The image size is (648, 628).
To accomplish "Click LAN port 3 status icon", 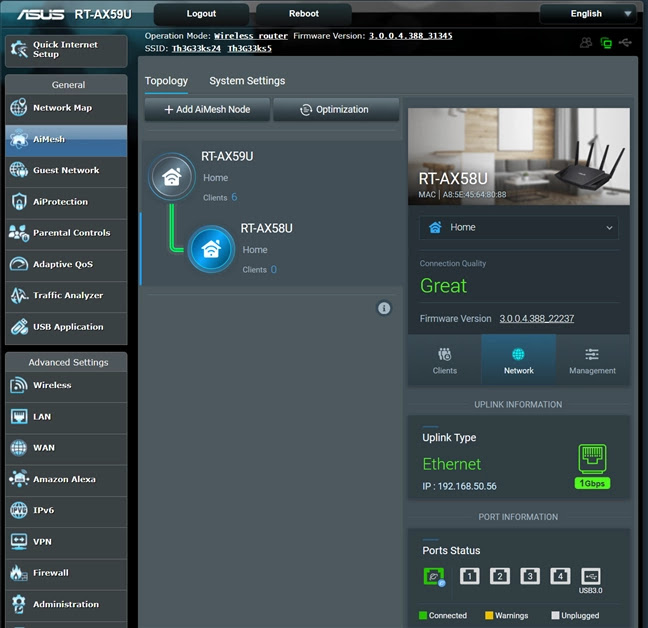I will tap(530, 576).
